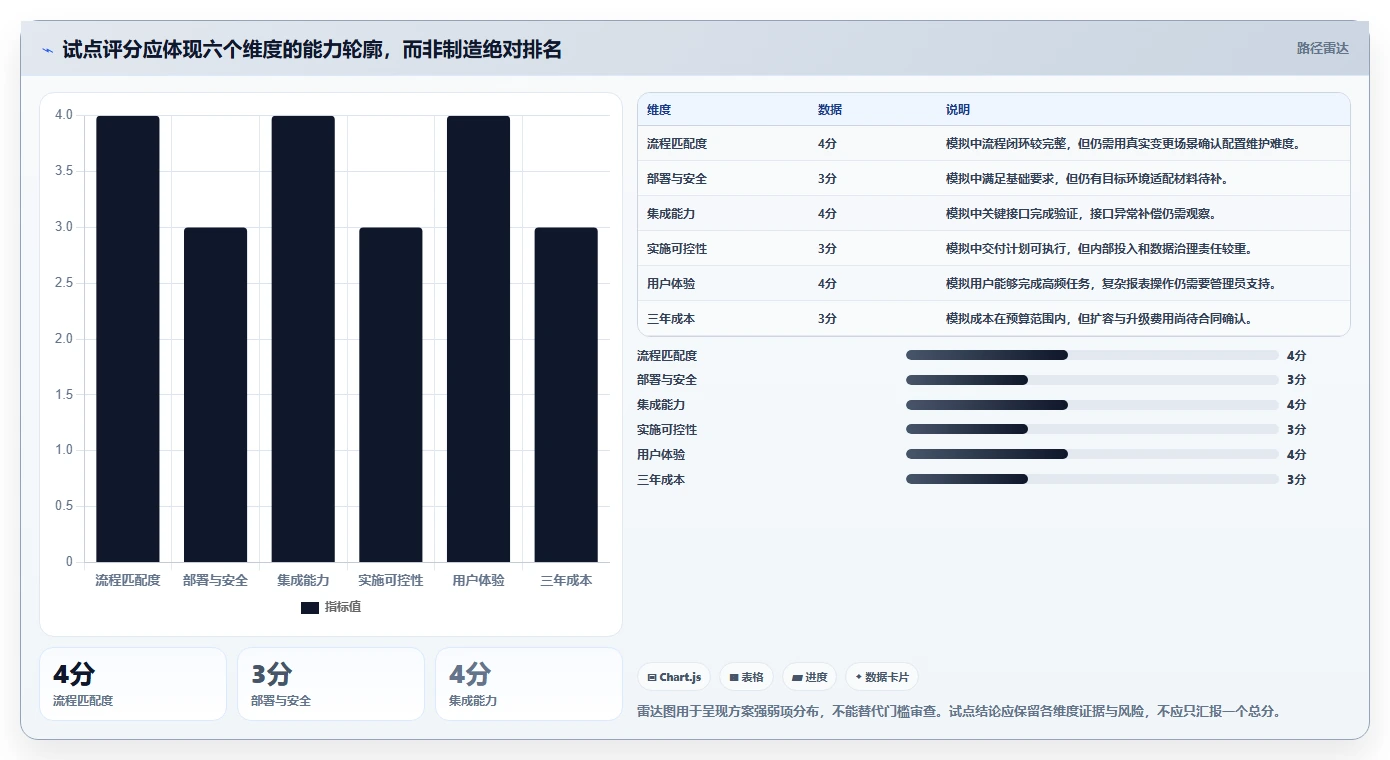
Task: Click the 3分 score in the 三年成本 table row
Action: [x=827, y=319]
